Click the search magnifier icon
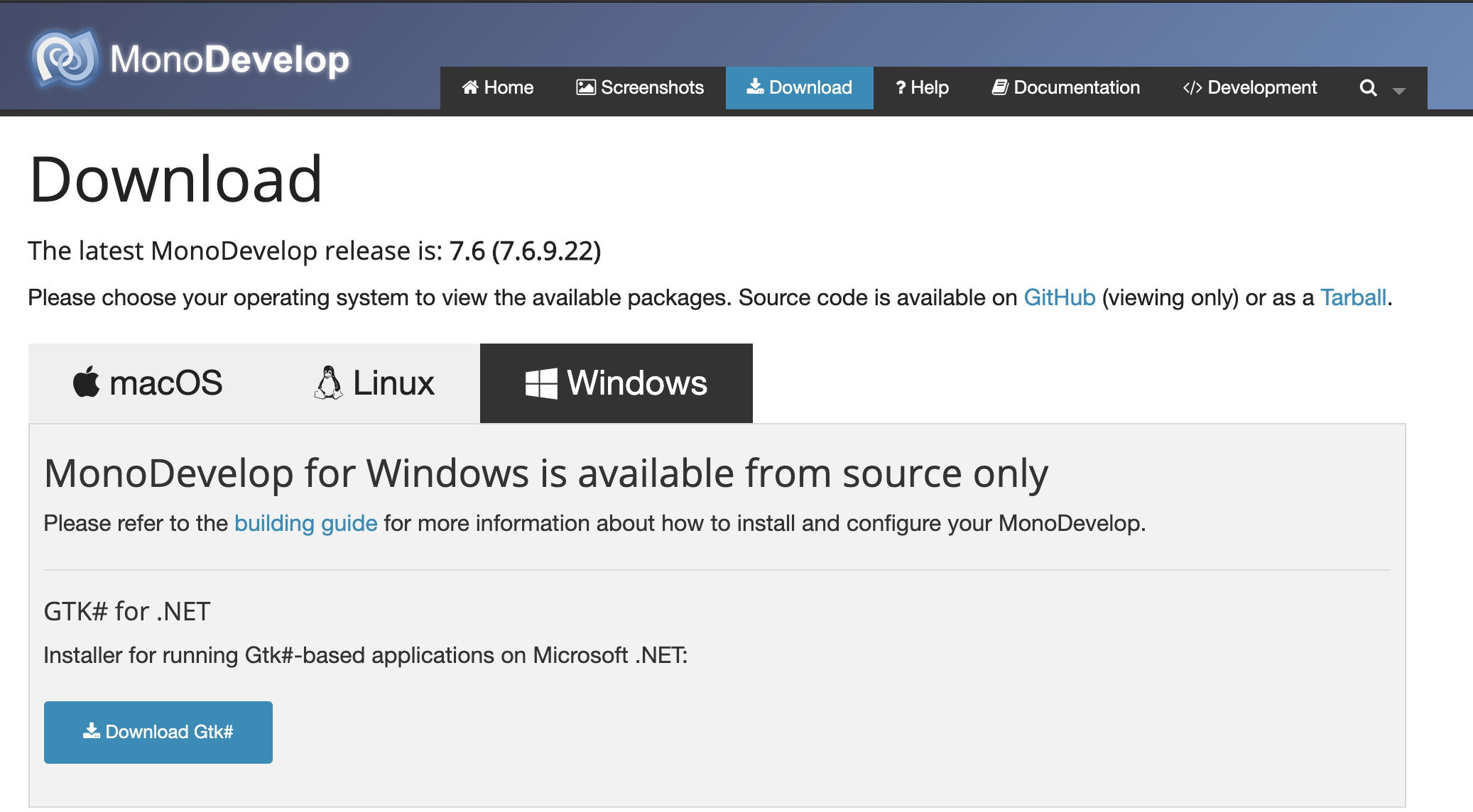 (x=1364, y=89)
